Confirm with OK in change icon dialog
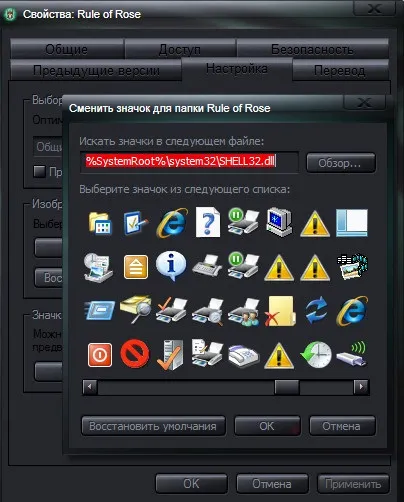 tap(267, 426)
